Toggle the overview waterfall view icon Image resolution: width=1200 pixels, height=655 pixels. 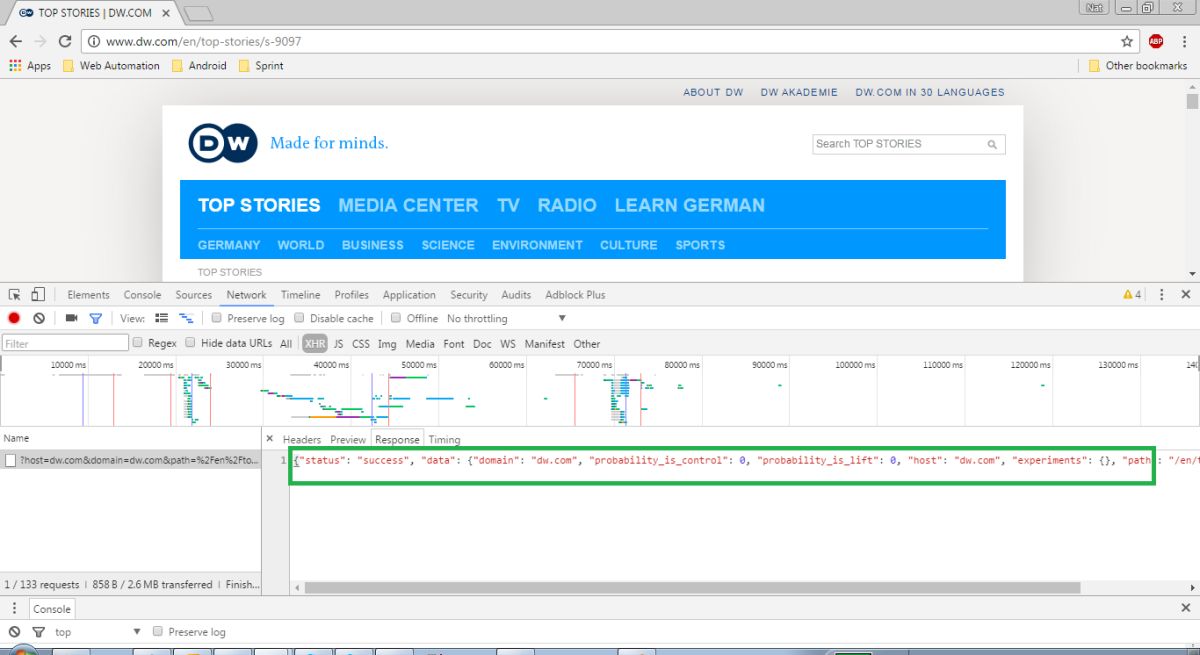[186, 318]
